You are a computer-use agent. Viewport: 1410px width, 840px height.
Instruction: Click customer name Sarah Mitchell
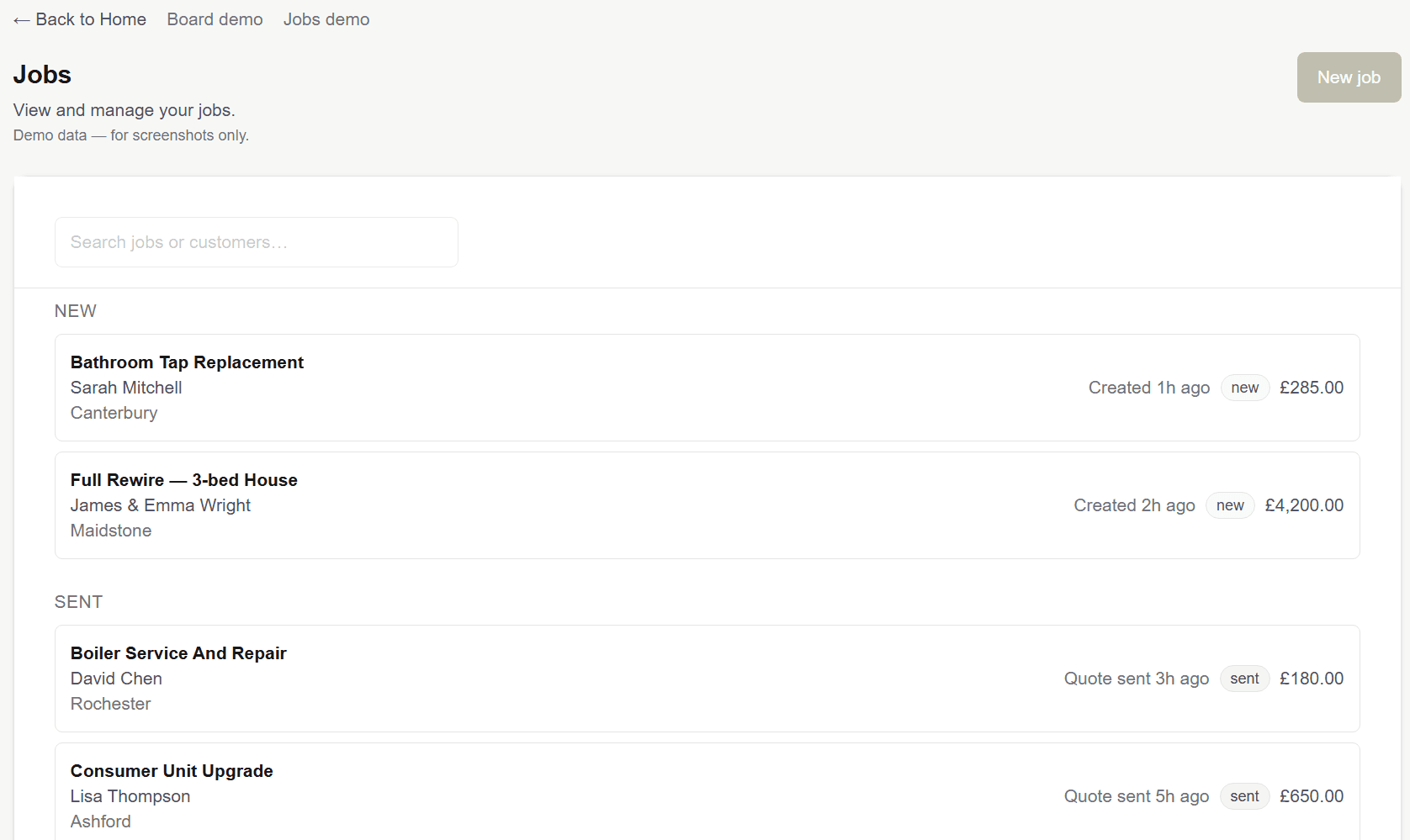coord(126,388)
